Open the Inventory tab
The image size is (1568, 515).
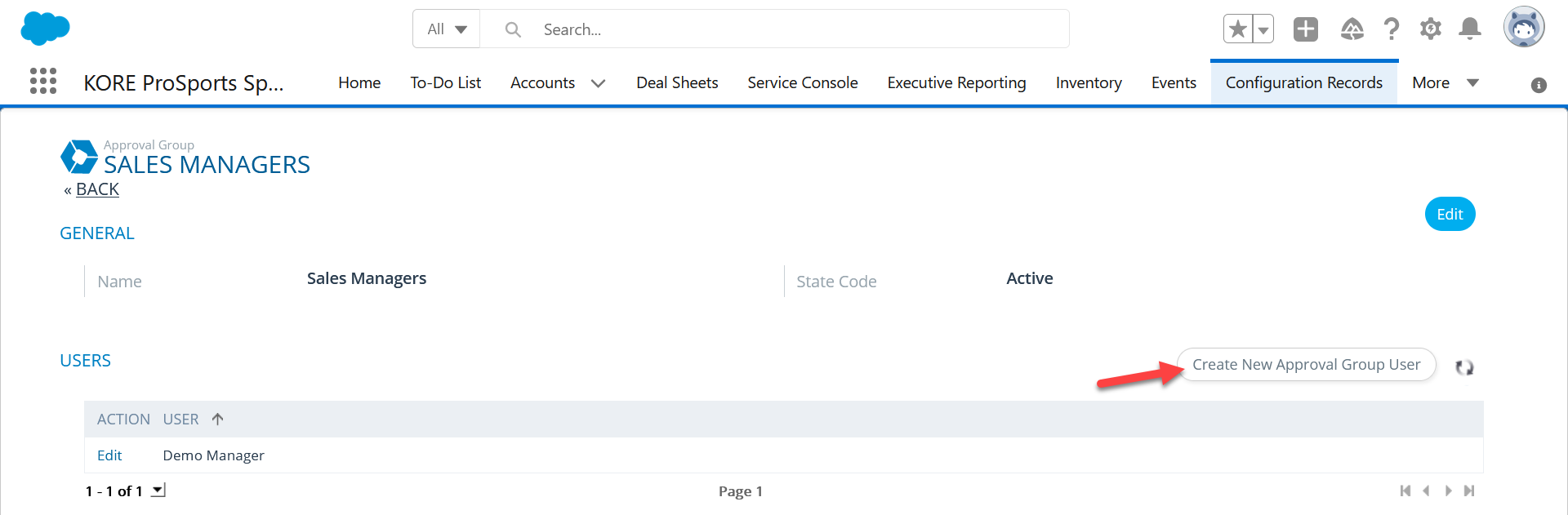pos(1089,82)
